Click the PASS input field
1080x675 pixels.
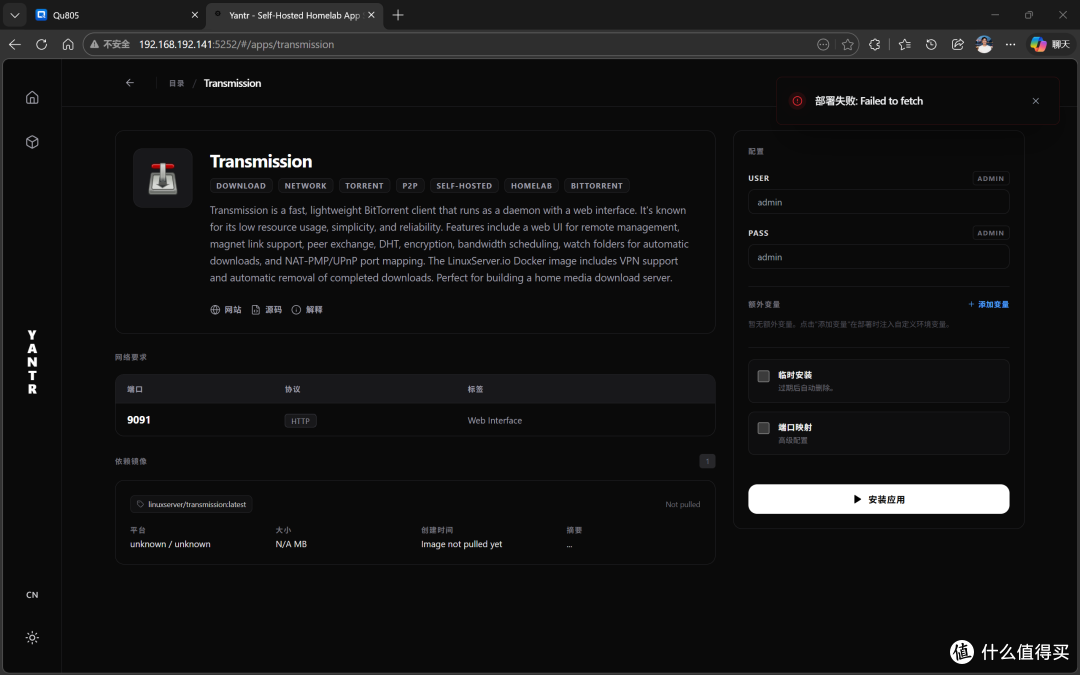click(x=878, y=257)
